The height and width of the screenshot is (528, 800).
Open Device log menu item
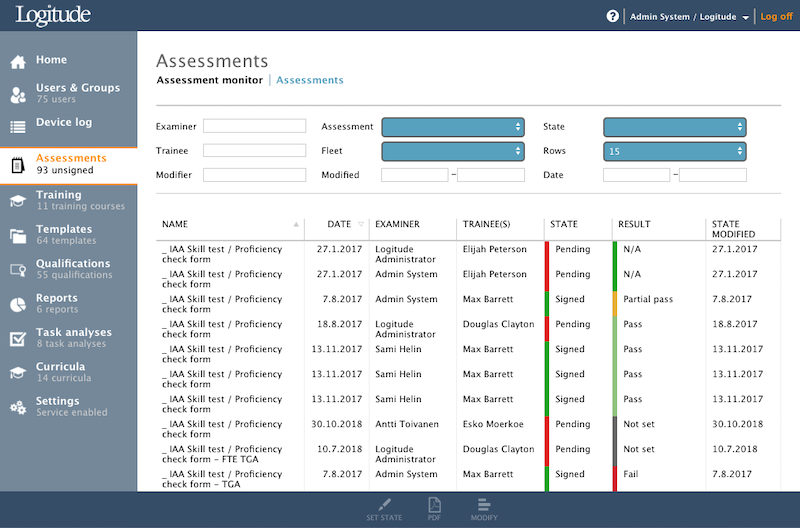[x=64, y=122]
